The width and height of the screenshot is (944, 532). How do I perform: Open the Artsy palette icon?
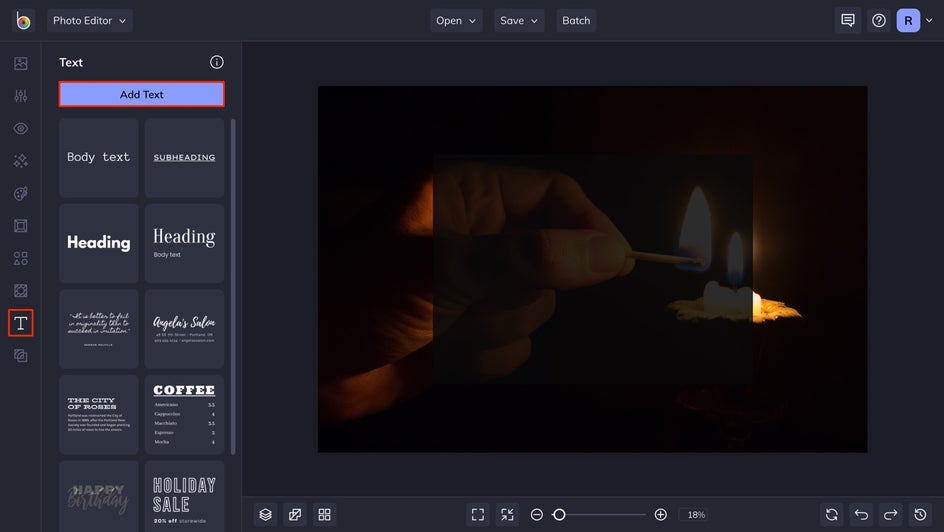(20, 193)
